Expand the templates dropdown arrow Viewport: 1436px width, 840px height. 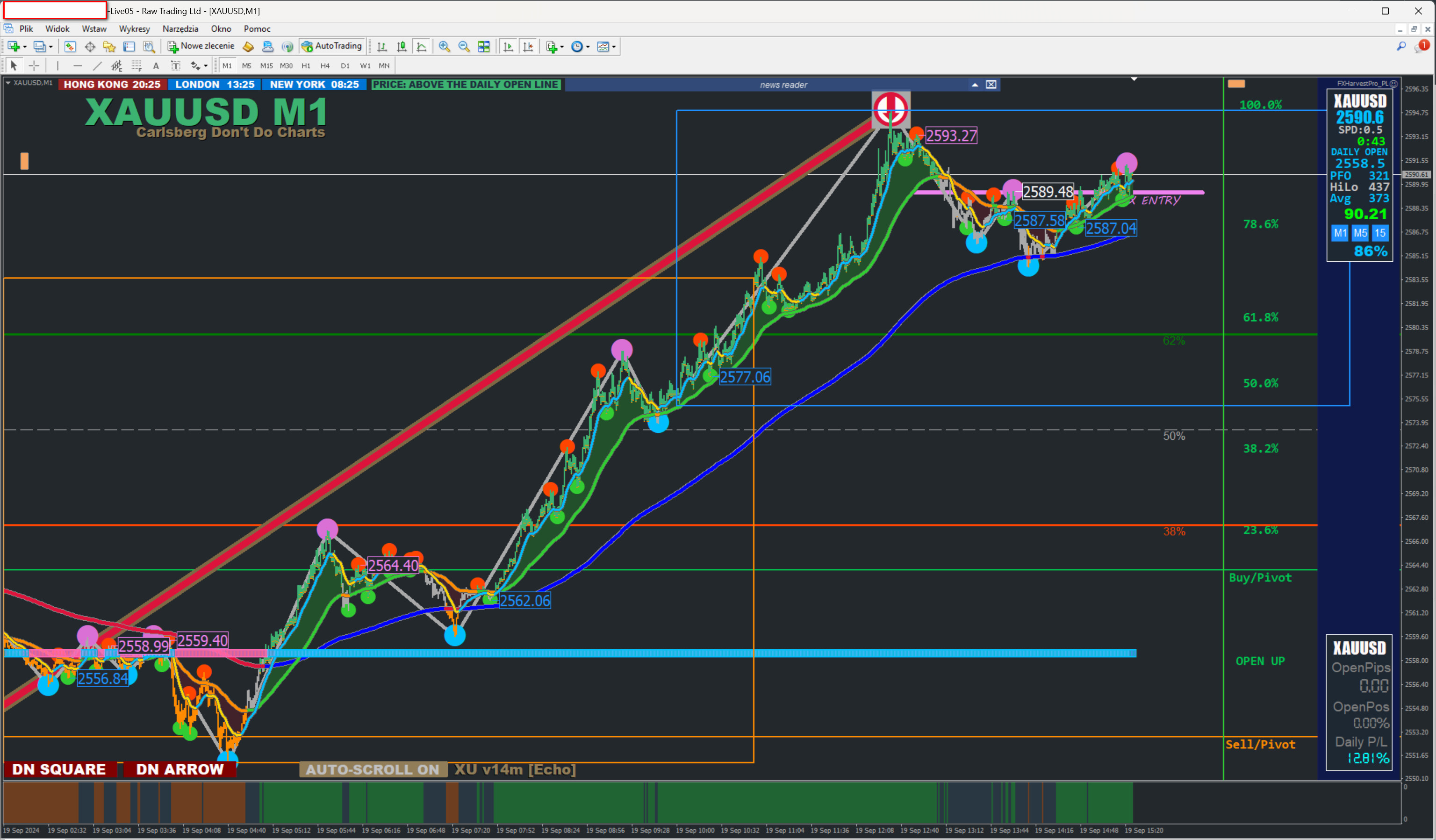point(614,47)
